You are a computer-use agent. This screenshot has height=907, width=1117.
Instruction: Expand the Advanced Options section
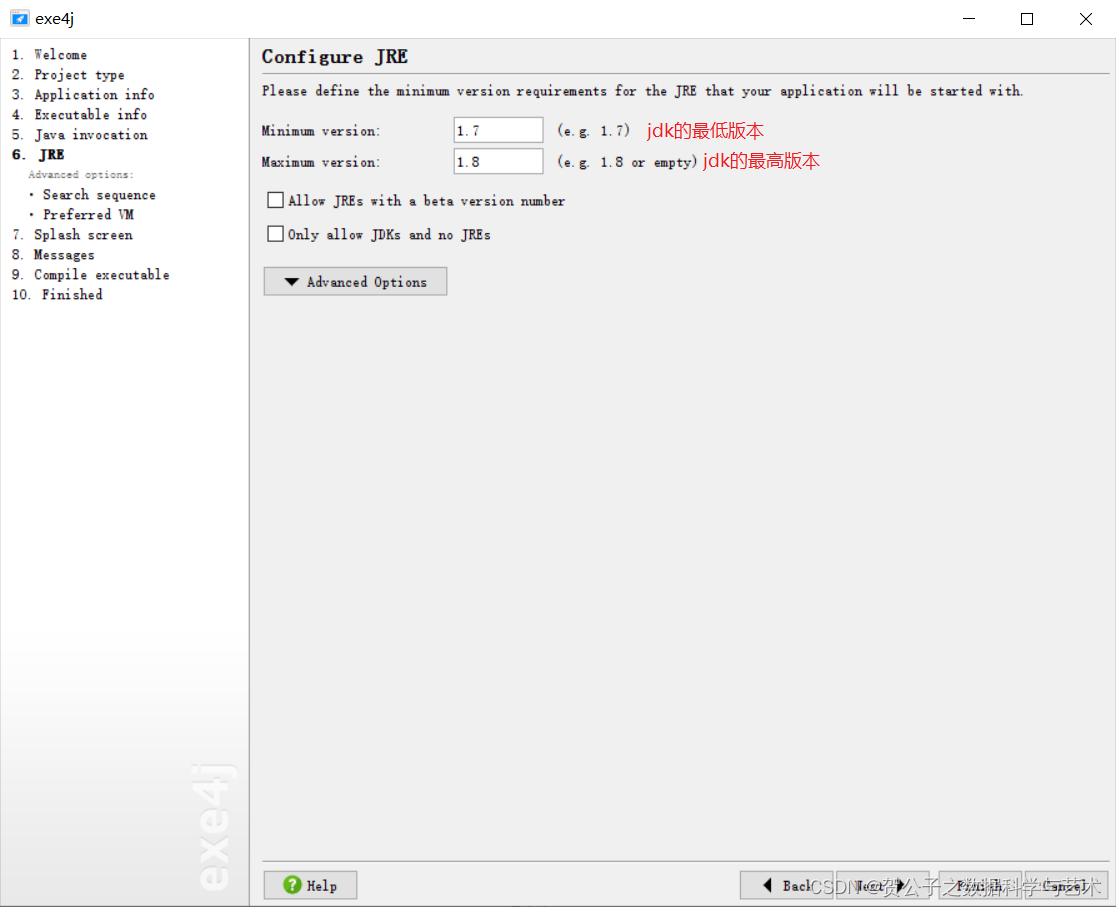coord(355,281)
